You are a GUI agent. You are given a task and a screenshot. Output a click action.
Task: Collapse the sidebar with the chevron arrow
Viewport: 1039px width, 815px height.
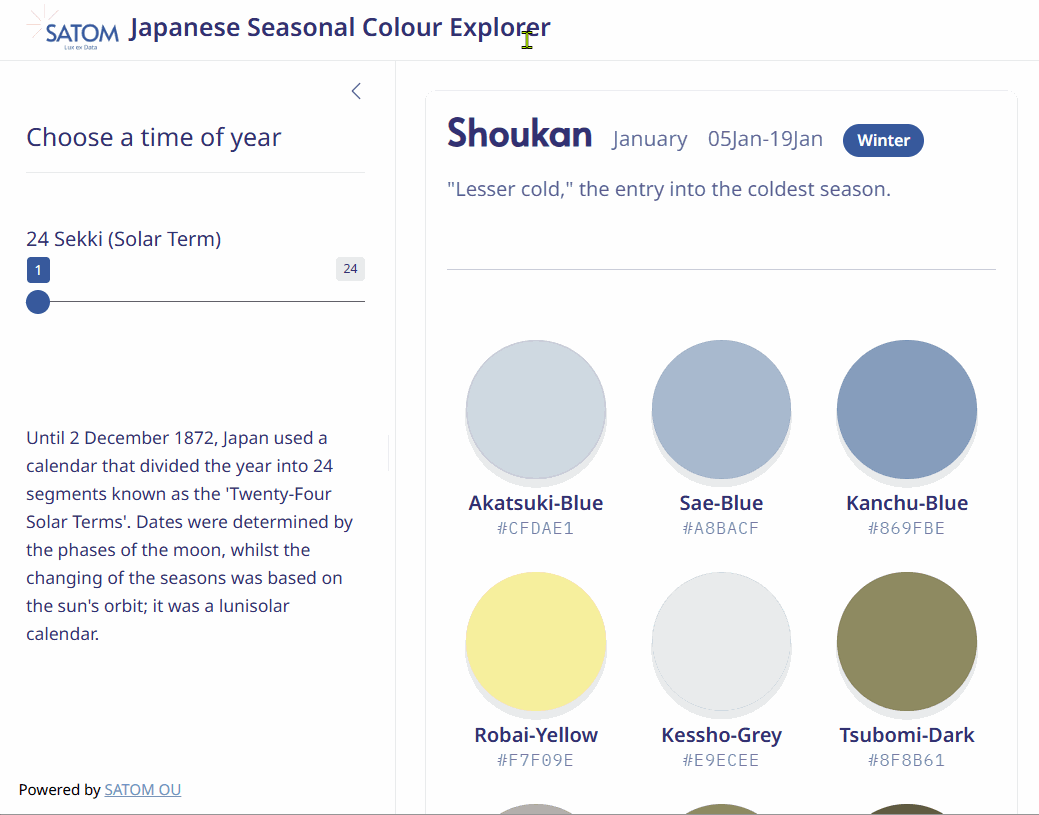356,91
